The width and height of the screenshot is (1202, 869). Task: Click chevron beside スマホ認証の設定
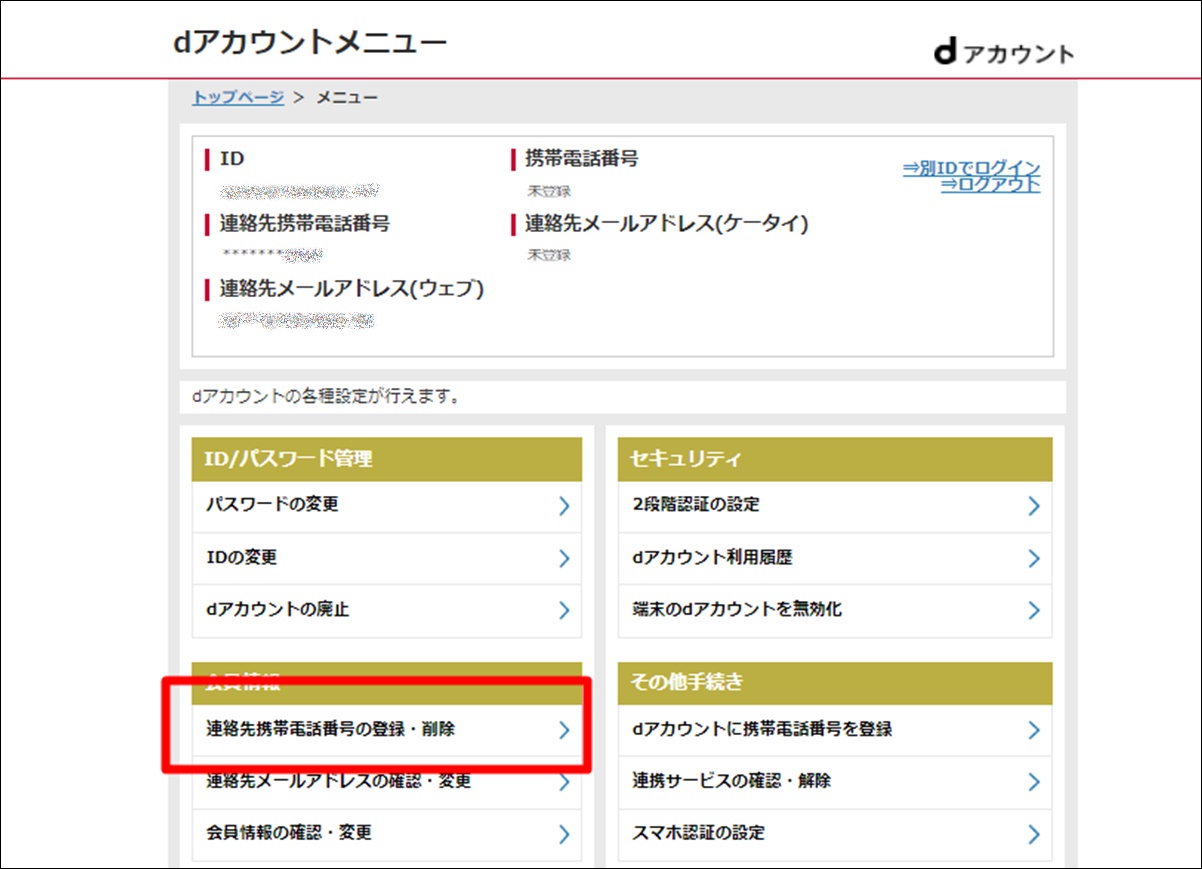click(x=1034, y=834)
